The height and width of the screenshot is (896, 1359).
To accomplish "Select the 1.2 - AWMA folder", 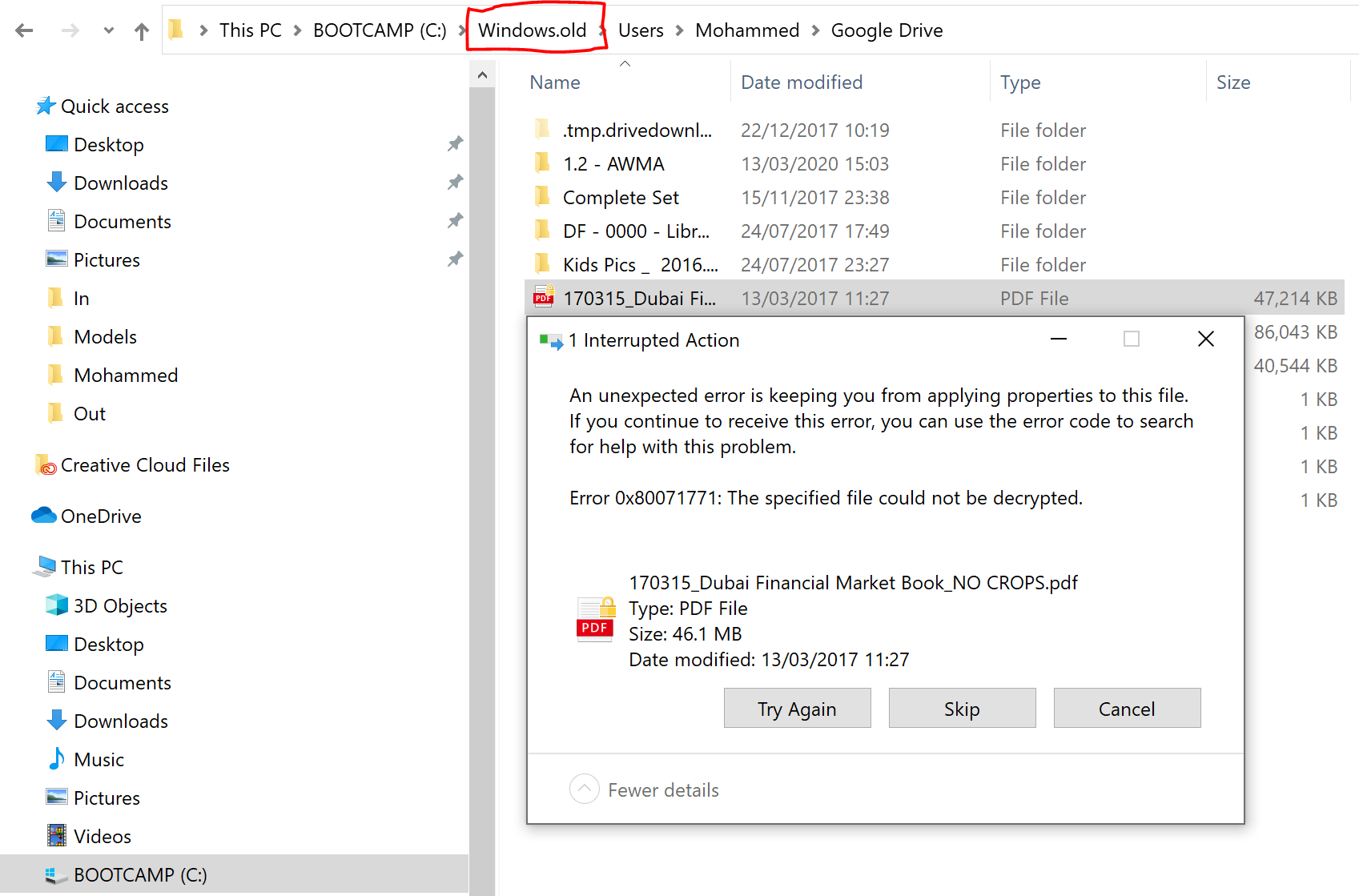I will tap(613, 164).
